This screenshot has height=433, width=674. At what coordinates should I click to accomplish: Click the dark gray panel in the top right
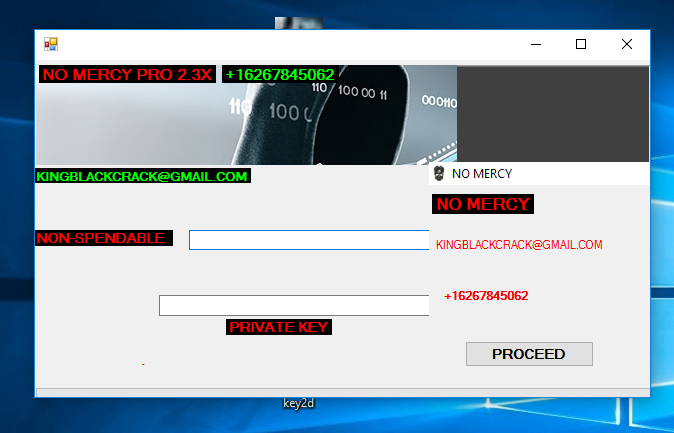point(553,113)
